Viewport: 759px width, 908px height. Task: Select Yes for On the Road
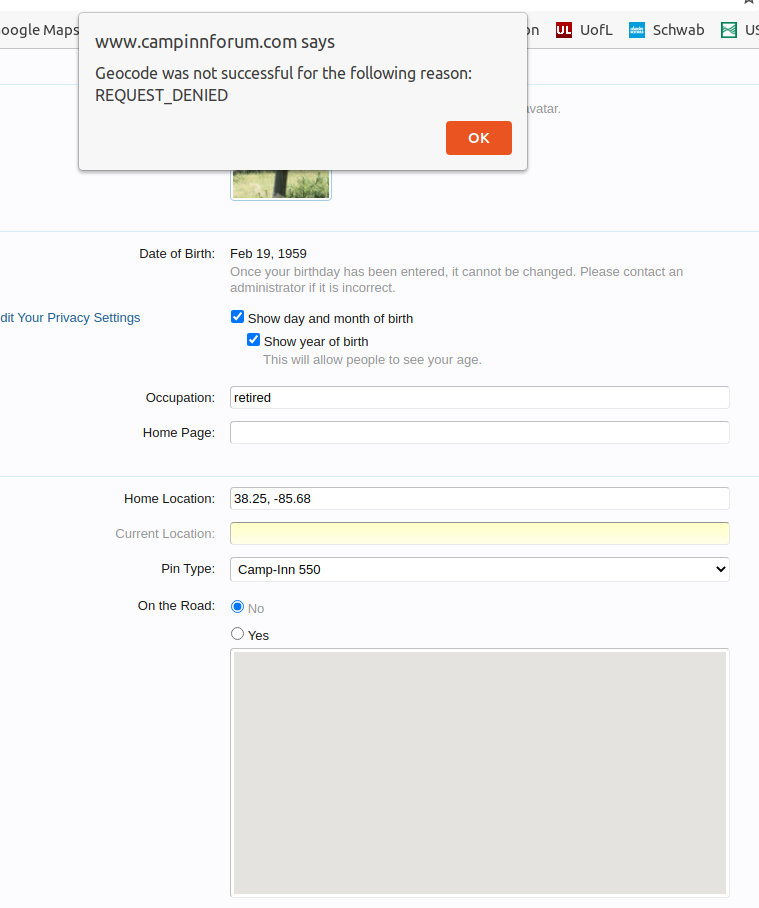[x=237, y=634]
